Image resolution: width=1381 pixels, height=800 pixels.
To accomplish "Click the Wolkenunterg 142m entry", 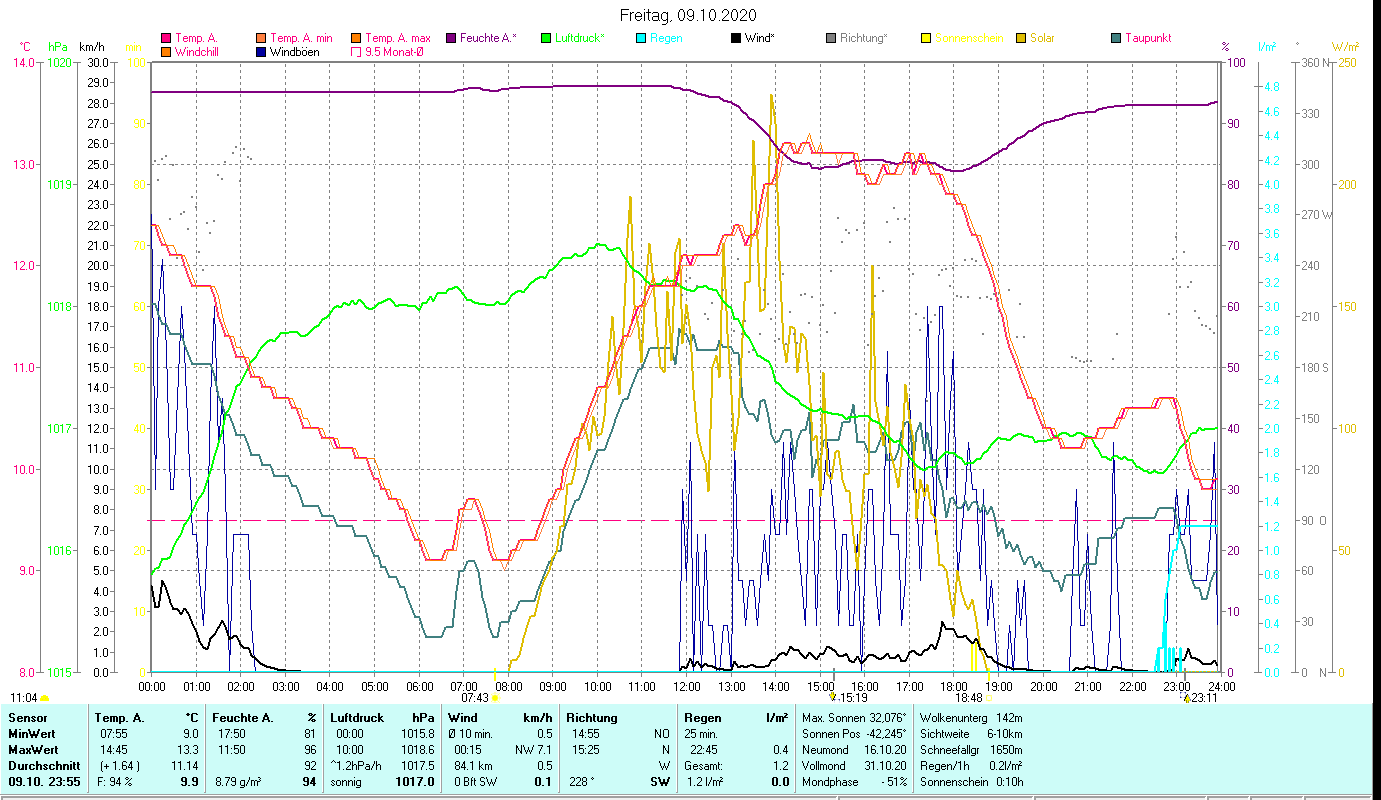I will coord(970,718).
